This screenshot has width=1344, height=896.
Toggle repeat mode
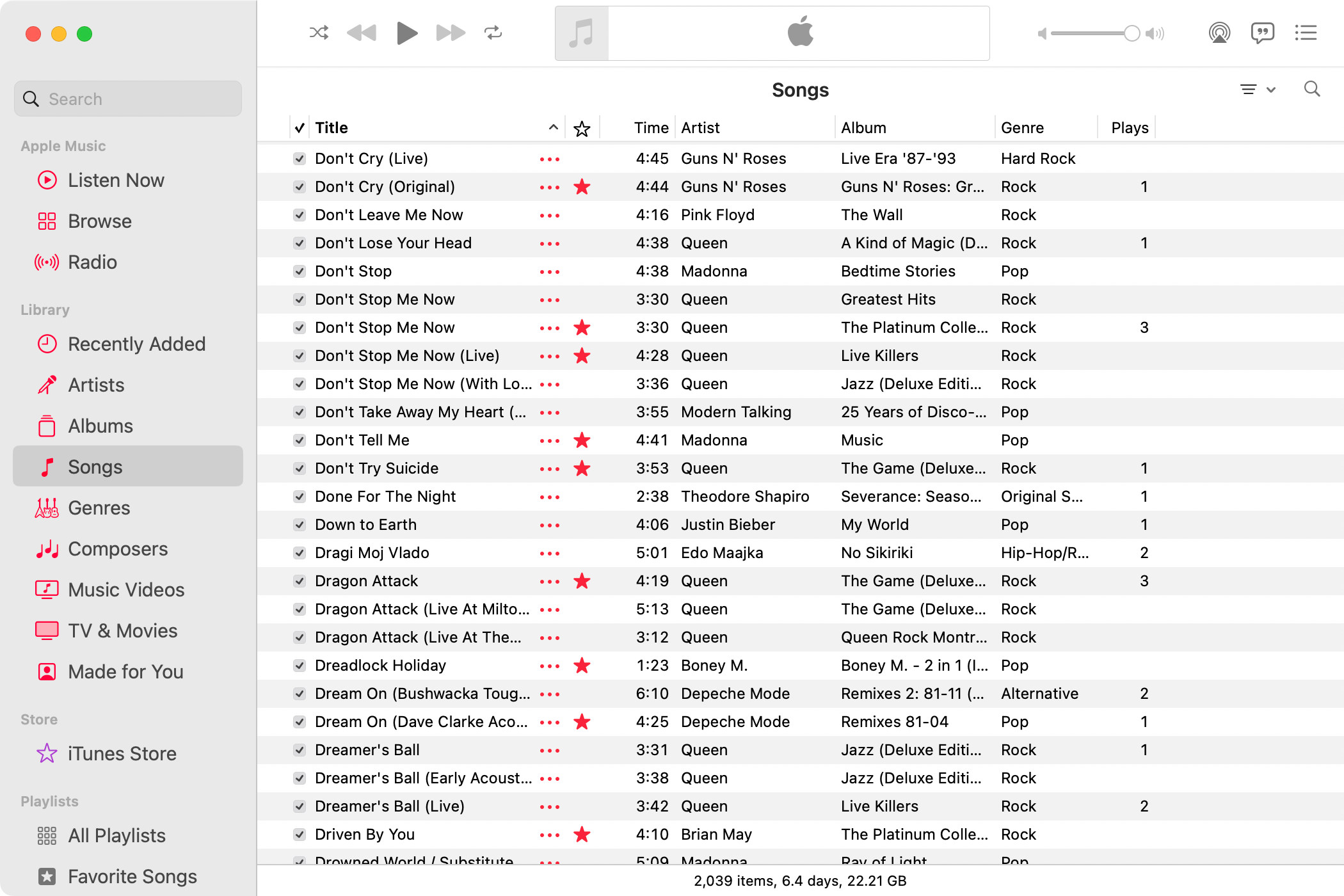[x=493, y=33]
